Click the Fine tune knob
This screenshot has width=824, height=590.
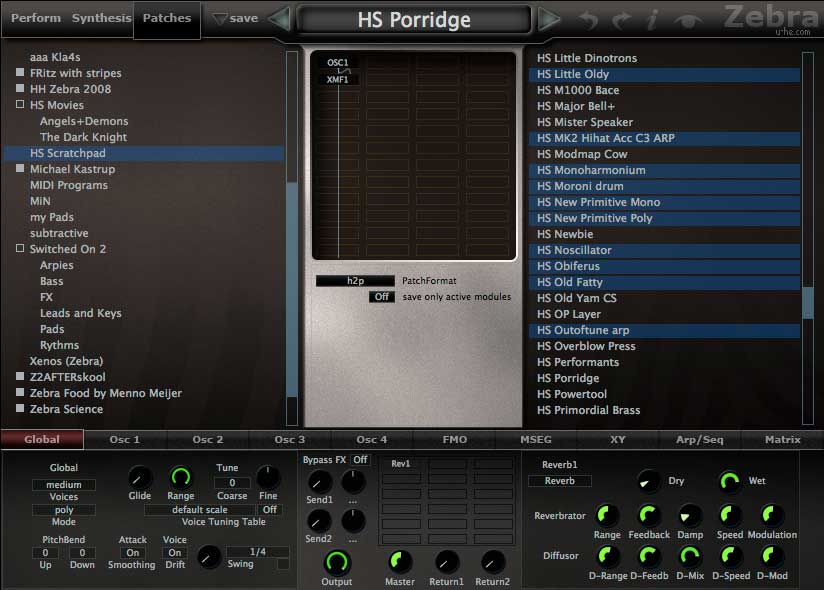coord(267,477)
